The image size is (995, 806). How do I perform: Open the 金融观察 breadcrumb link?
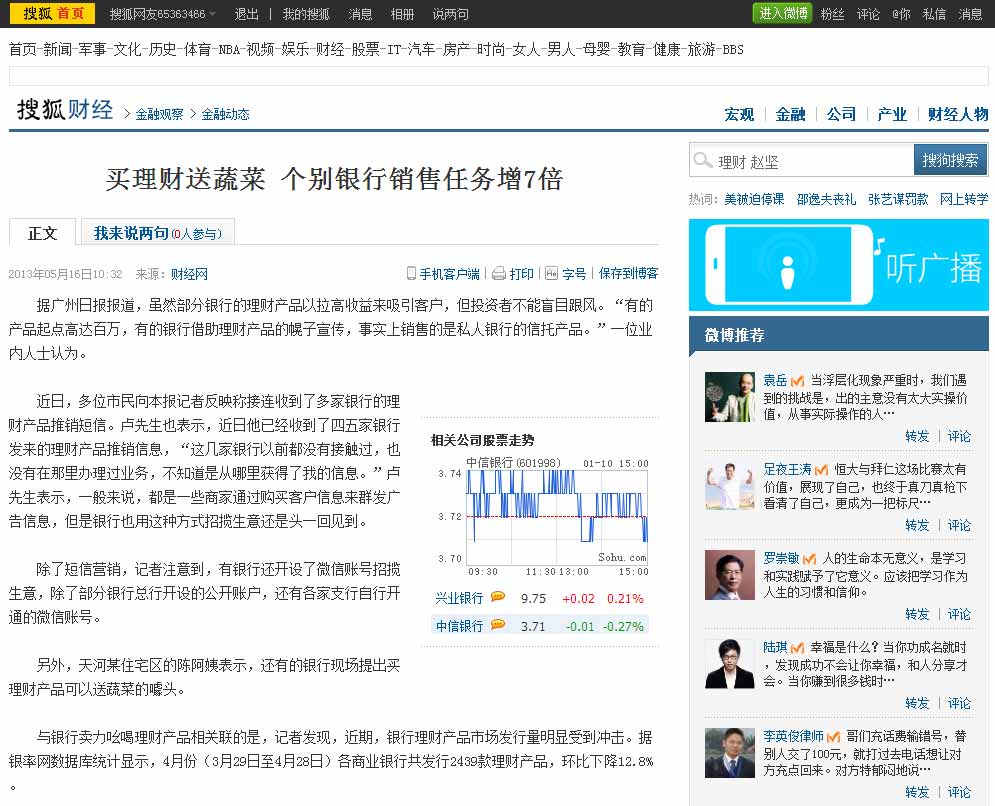159,114
